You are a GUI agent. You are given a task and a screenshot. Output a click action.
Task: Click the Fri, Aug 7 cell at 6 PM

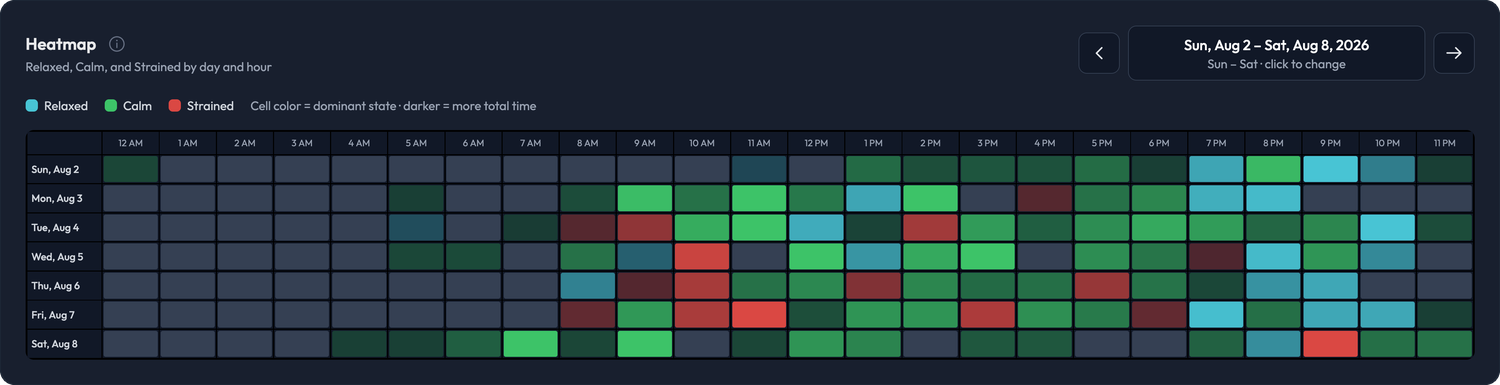coord(1160,315)
